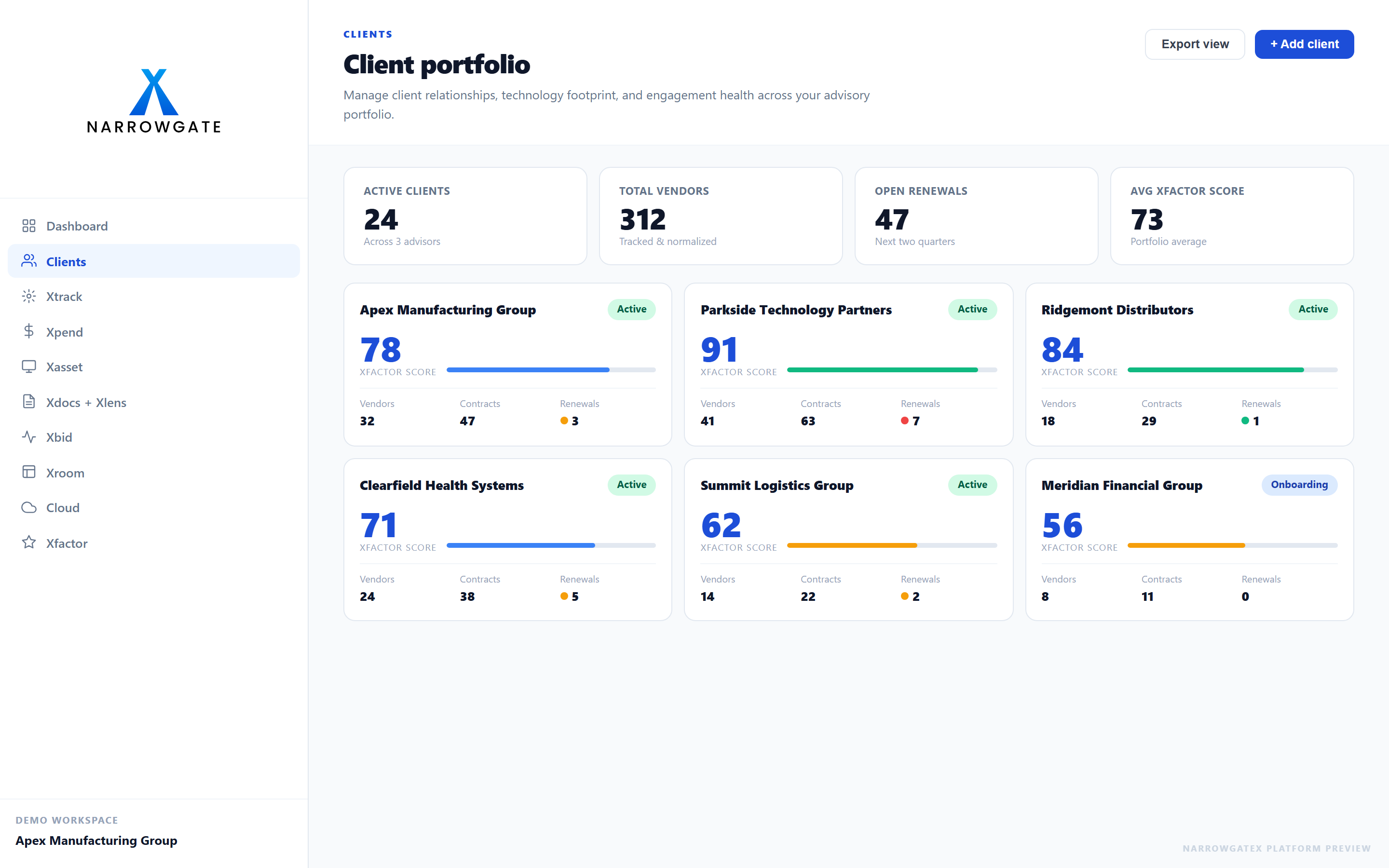The height and width of the screenshot is (868, 1389).
Task: Open Parkside Technology Partners card title
Action: (796, 310)
